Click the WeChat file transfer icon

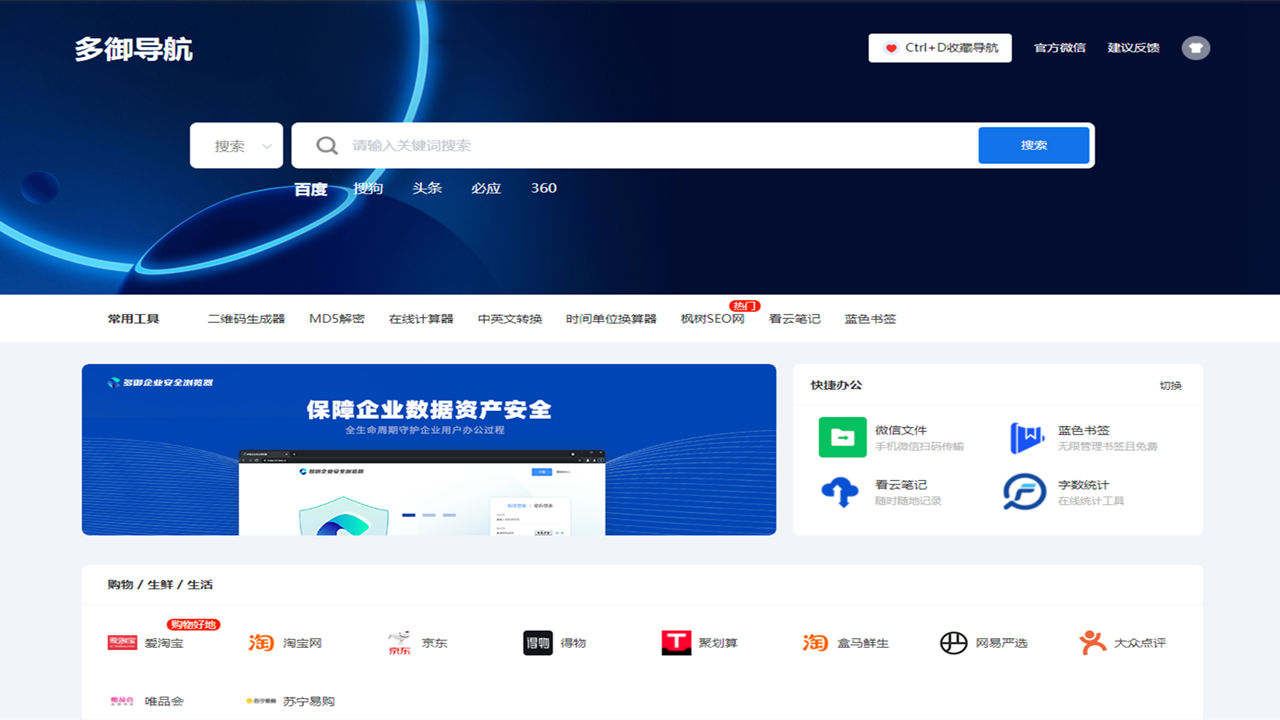coord(842,438)
